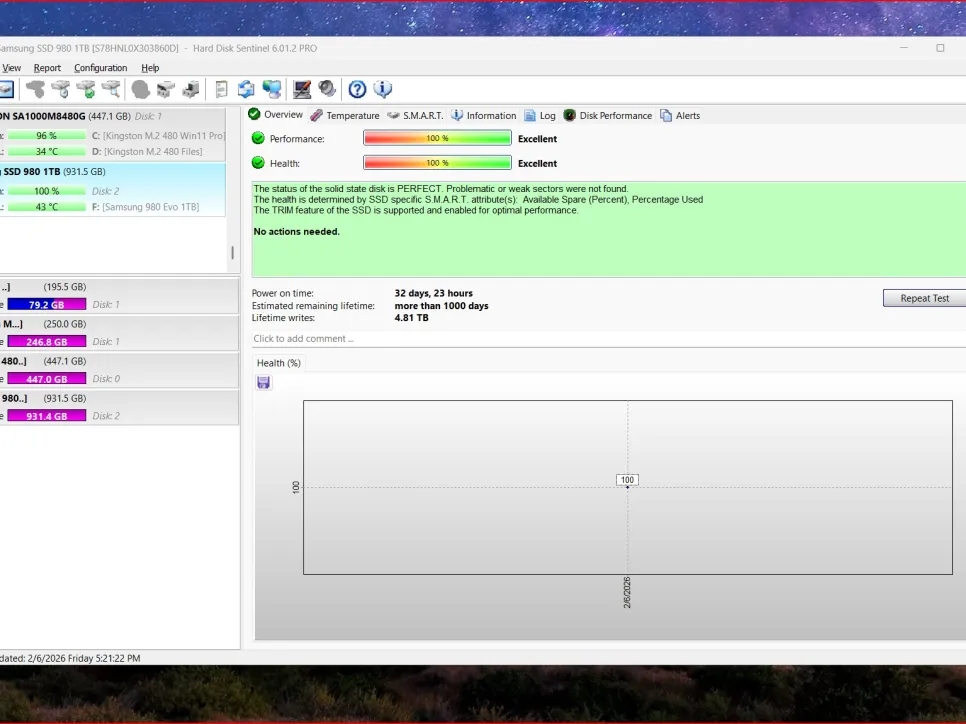This screenshot has height=724, width=966.
Task: Open the S.M.A.R.T. tab
Action: click(x=415, y=116)
